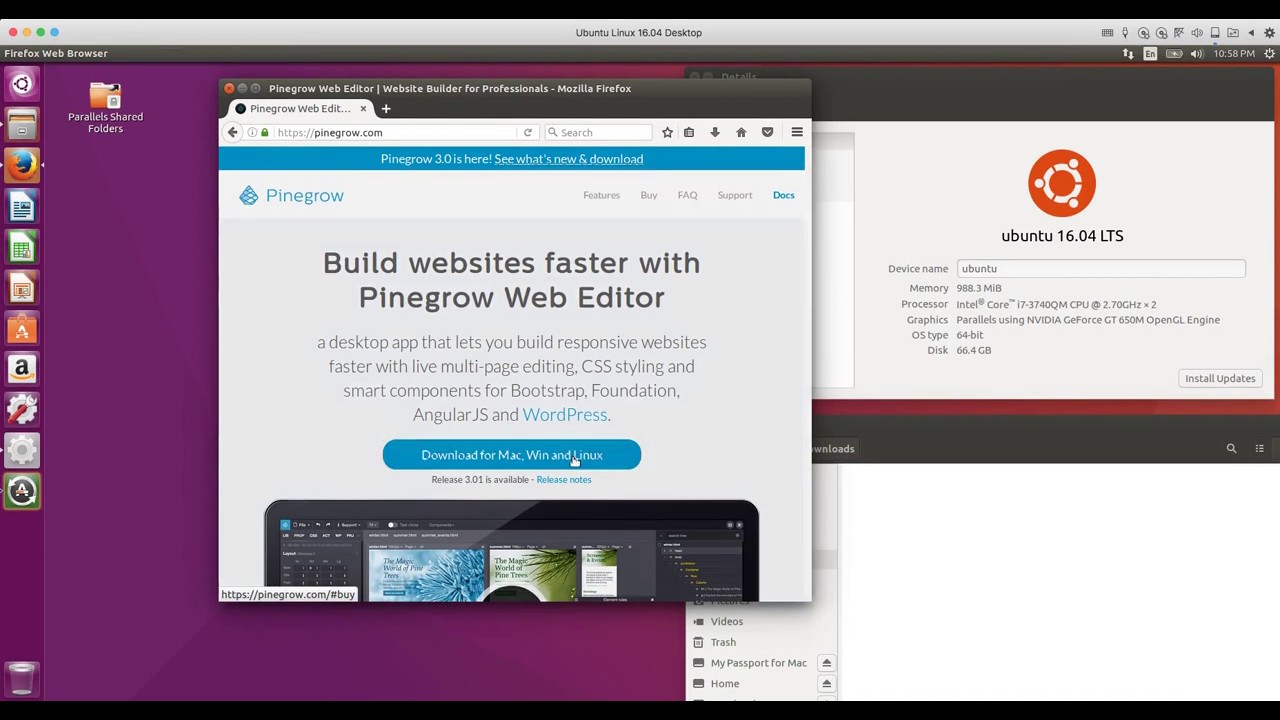Screen dimensions: 1280x720
Task: Follow the WordPress link in the description
Action: [564, 414]
